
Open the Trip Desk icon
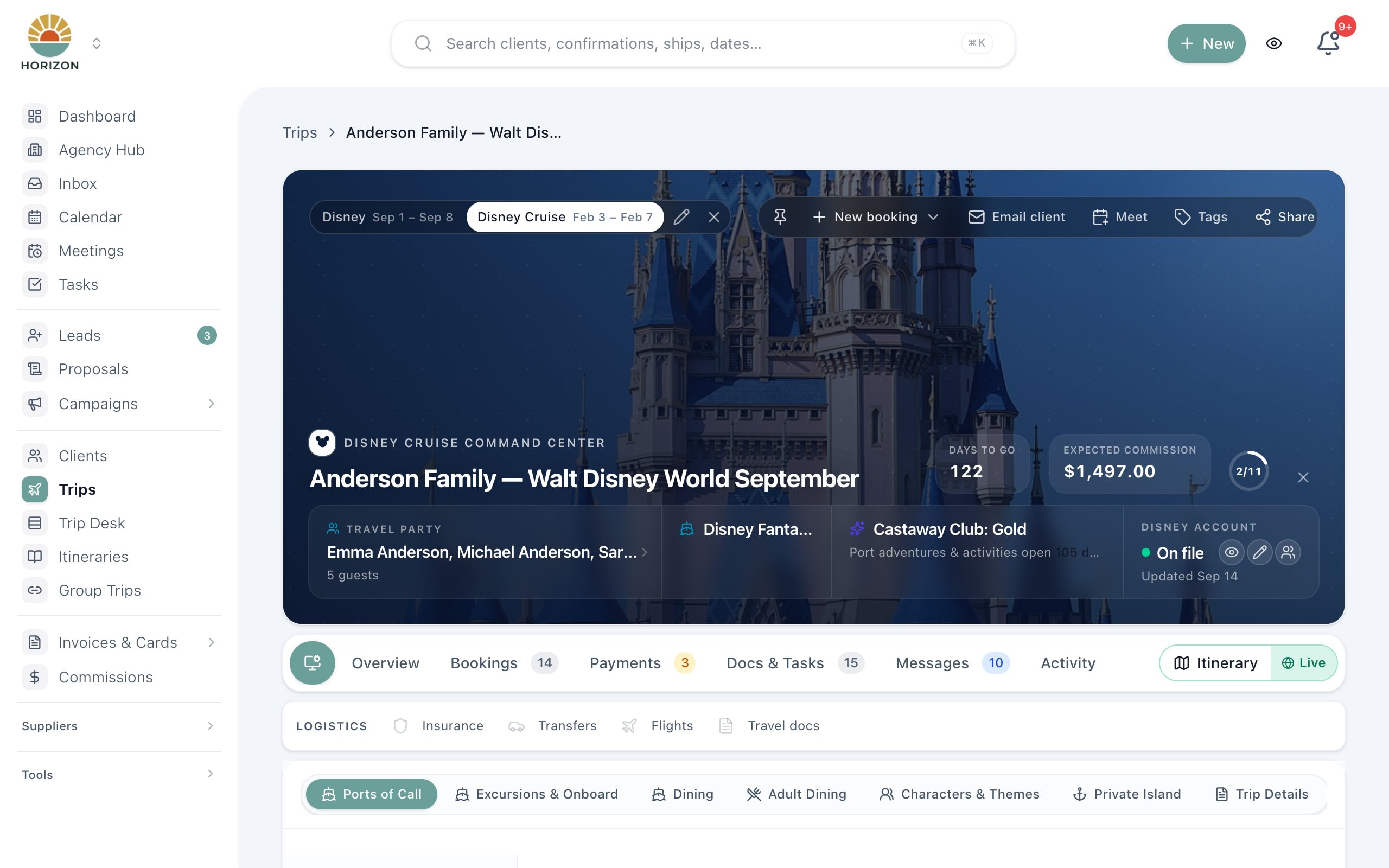(x=35, y=523)
